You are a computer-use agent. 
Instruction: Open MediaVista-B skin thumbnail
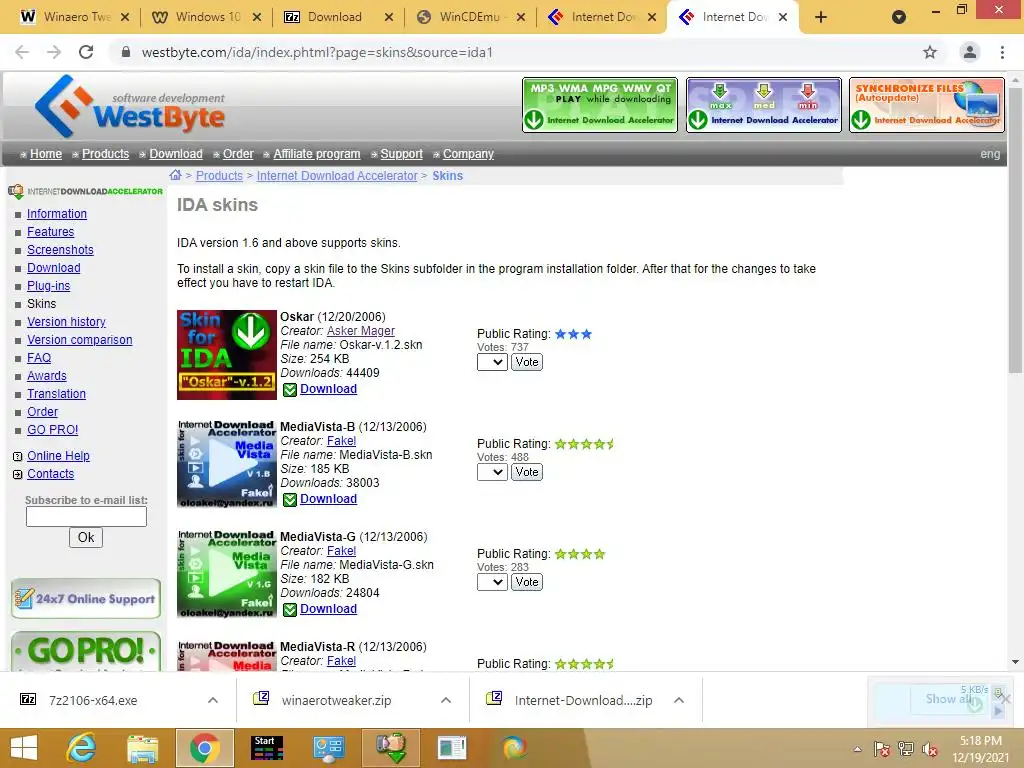(x=227, y=464)
